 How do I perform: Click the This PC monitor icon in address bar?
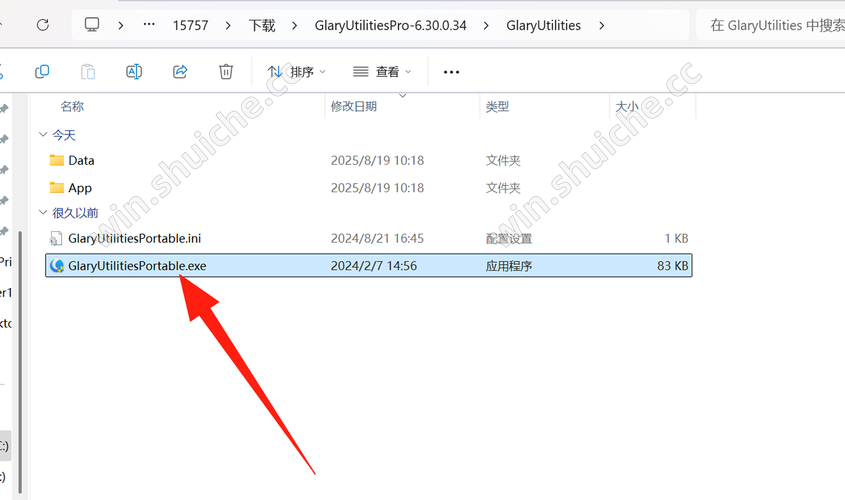[x=92, y=25]
